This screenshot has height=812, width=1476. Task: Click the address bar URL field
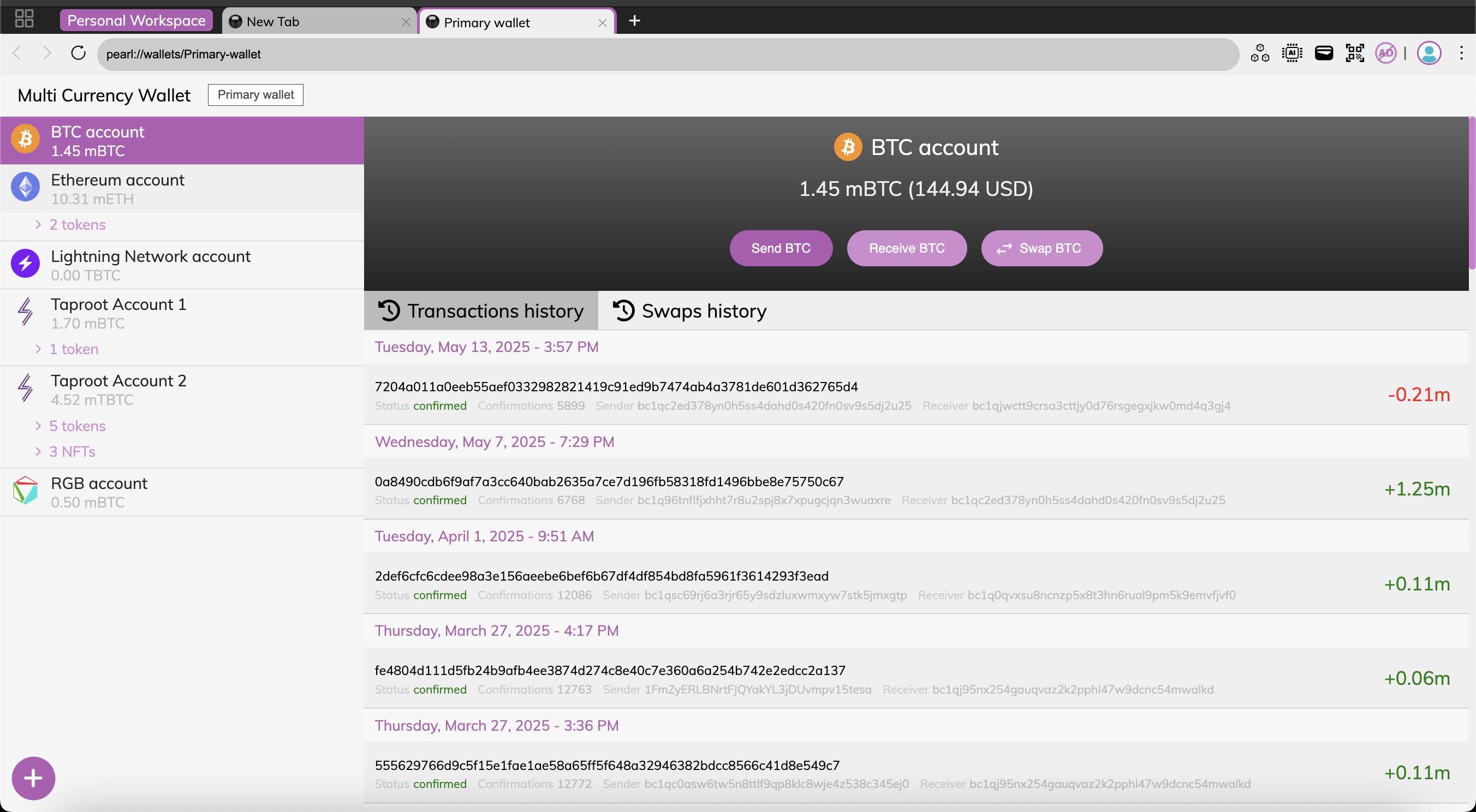pyautogui.click(x=668, y=55)
